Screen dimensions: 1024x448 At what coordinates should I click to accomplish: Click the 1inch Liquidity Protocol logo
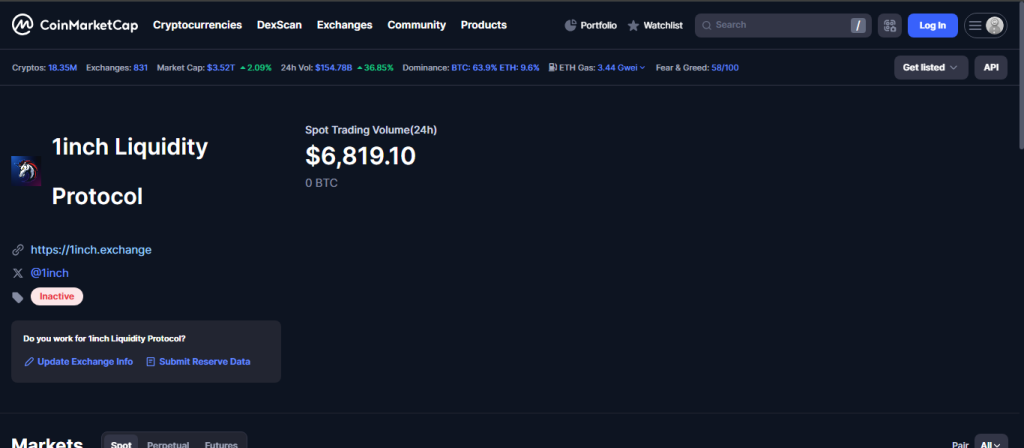pos(25,171)
